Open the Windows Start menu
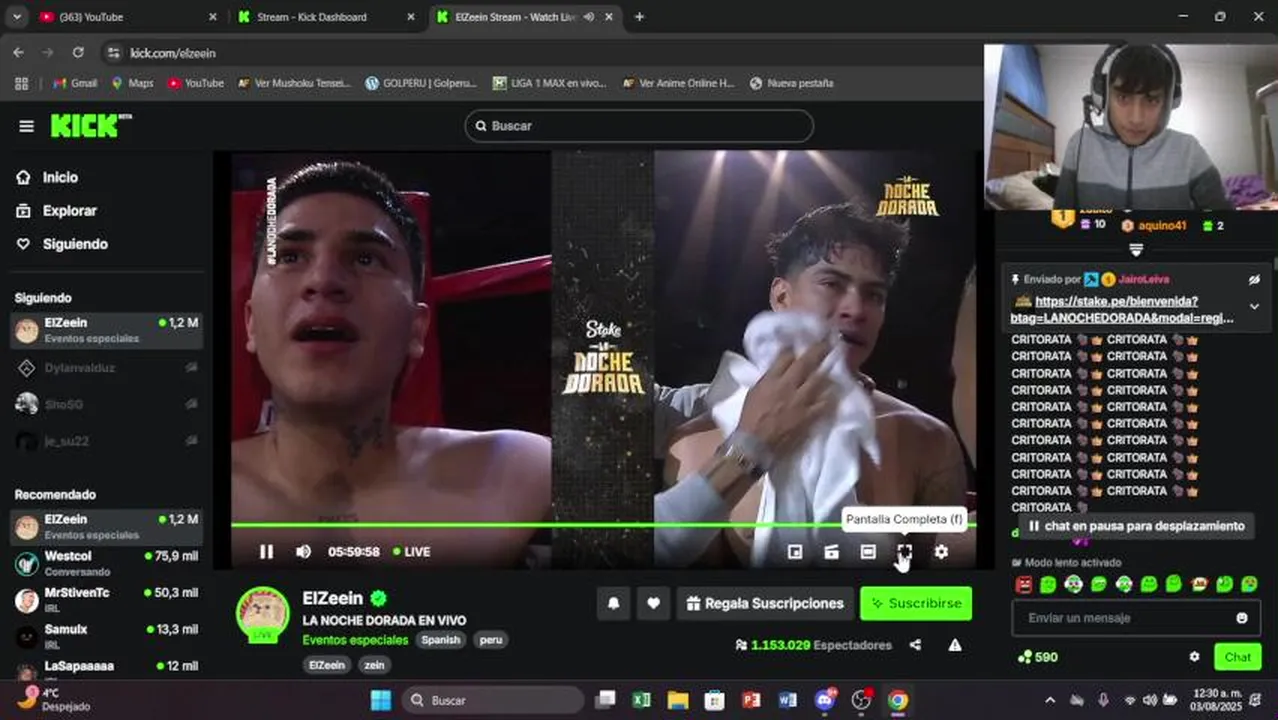 coord(381,700)
